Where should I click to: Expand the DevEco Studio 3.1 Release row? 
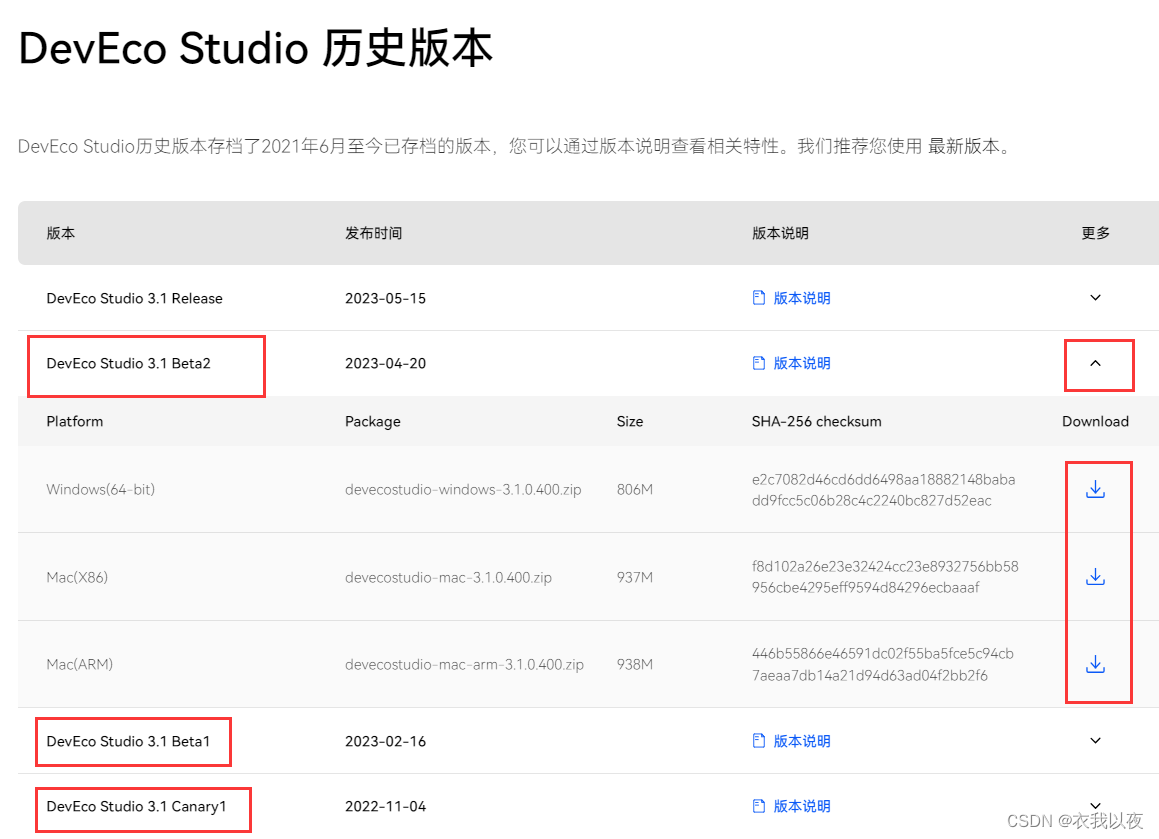point(1095,298)
